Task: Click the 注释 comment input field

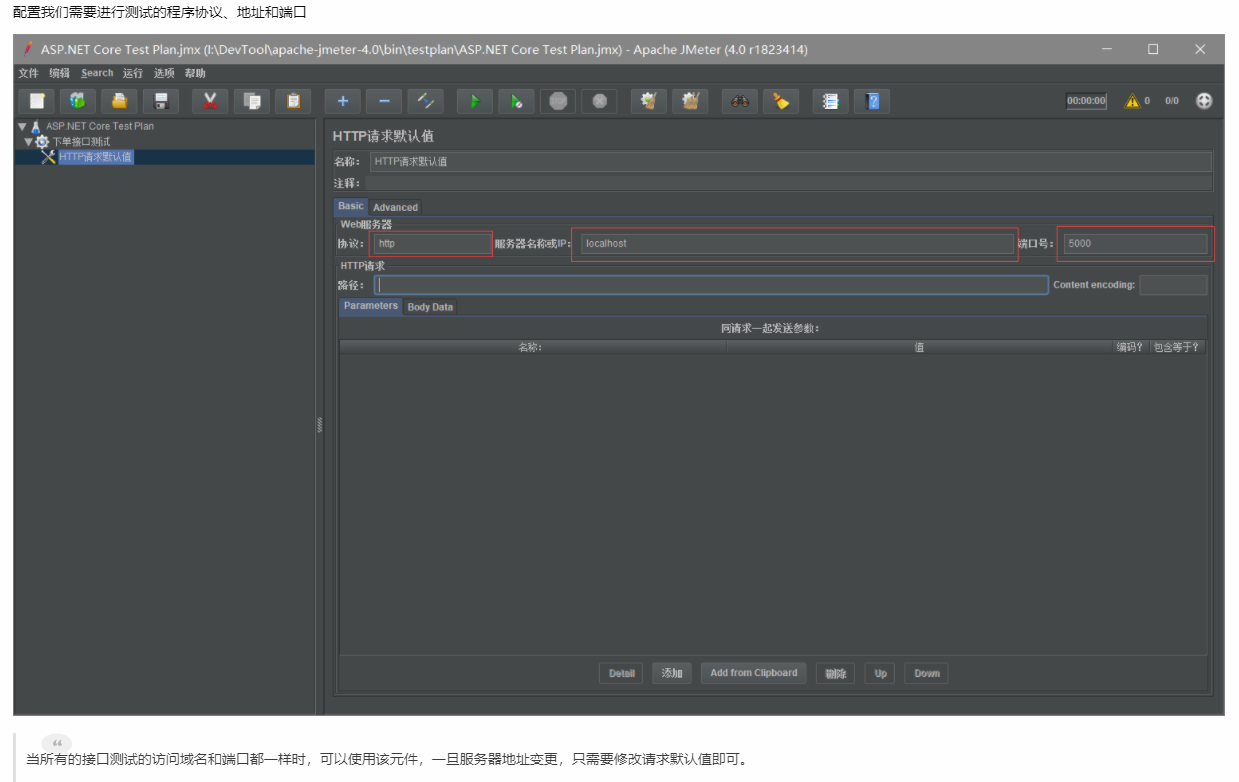Action: 788,183
